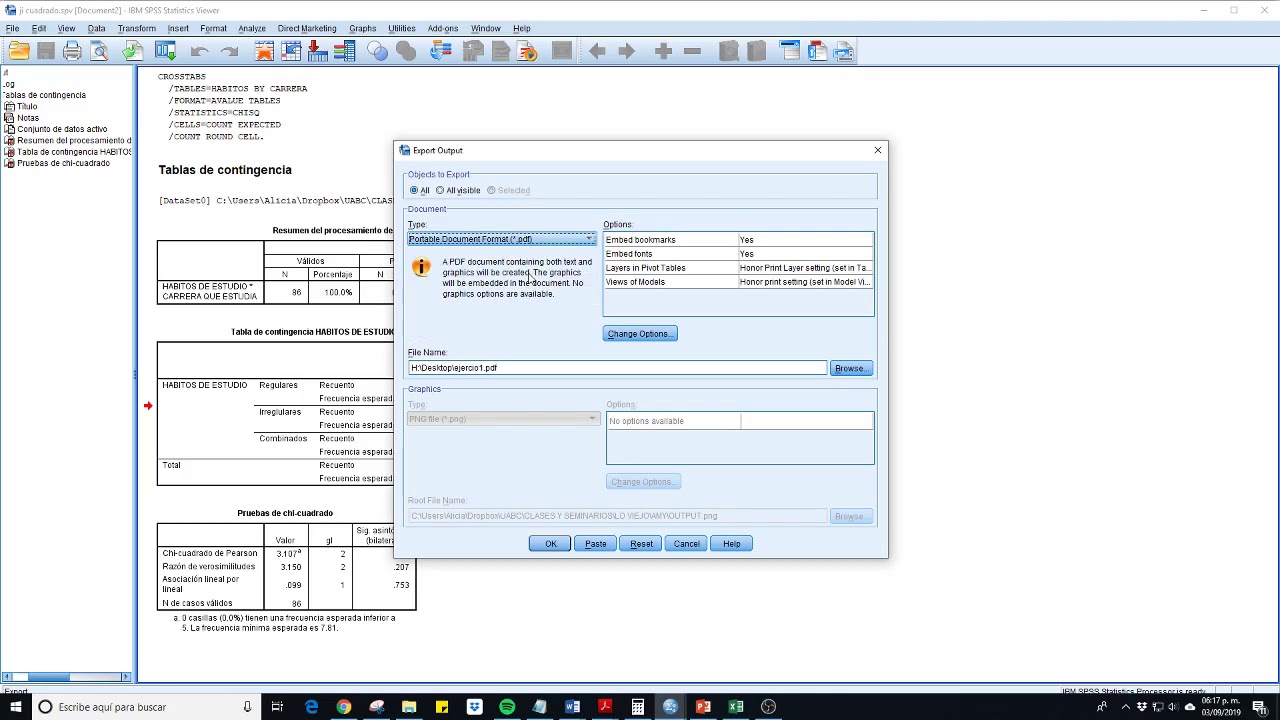1280x720 pixels.
Task: Click the Paste button in dialog
Action: tap(595, 544)
